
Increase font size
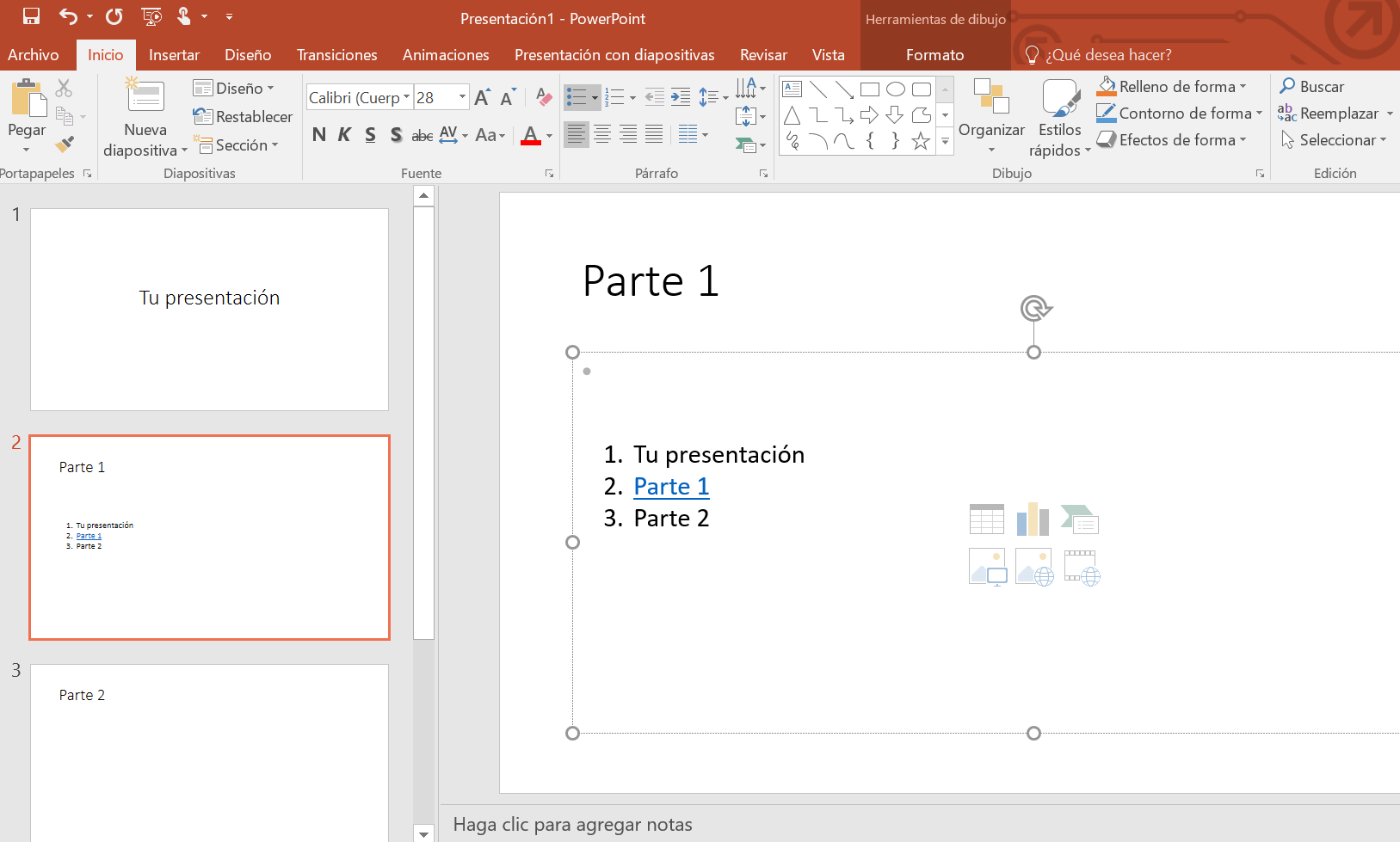(482, 97)
